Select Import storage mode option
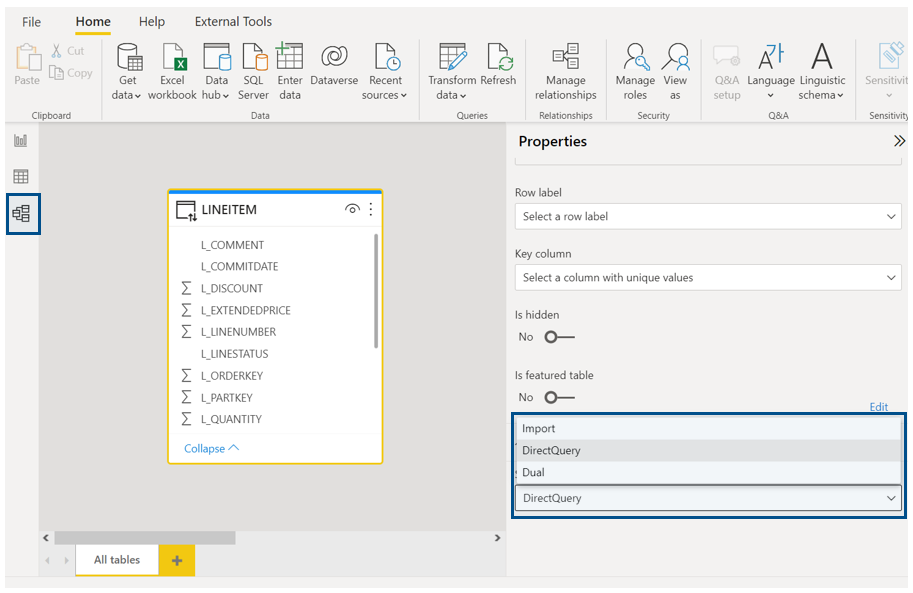The image size is (913, 593). pyautogui.click(x=708, y=428)
